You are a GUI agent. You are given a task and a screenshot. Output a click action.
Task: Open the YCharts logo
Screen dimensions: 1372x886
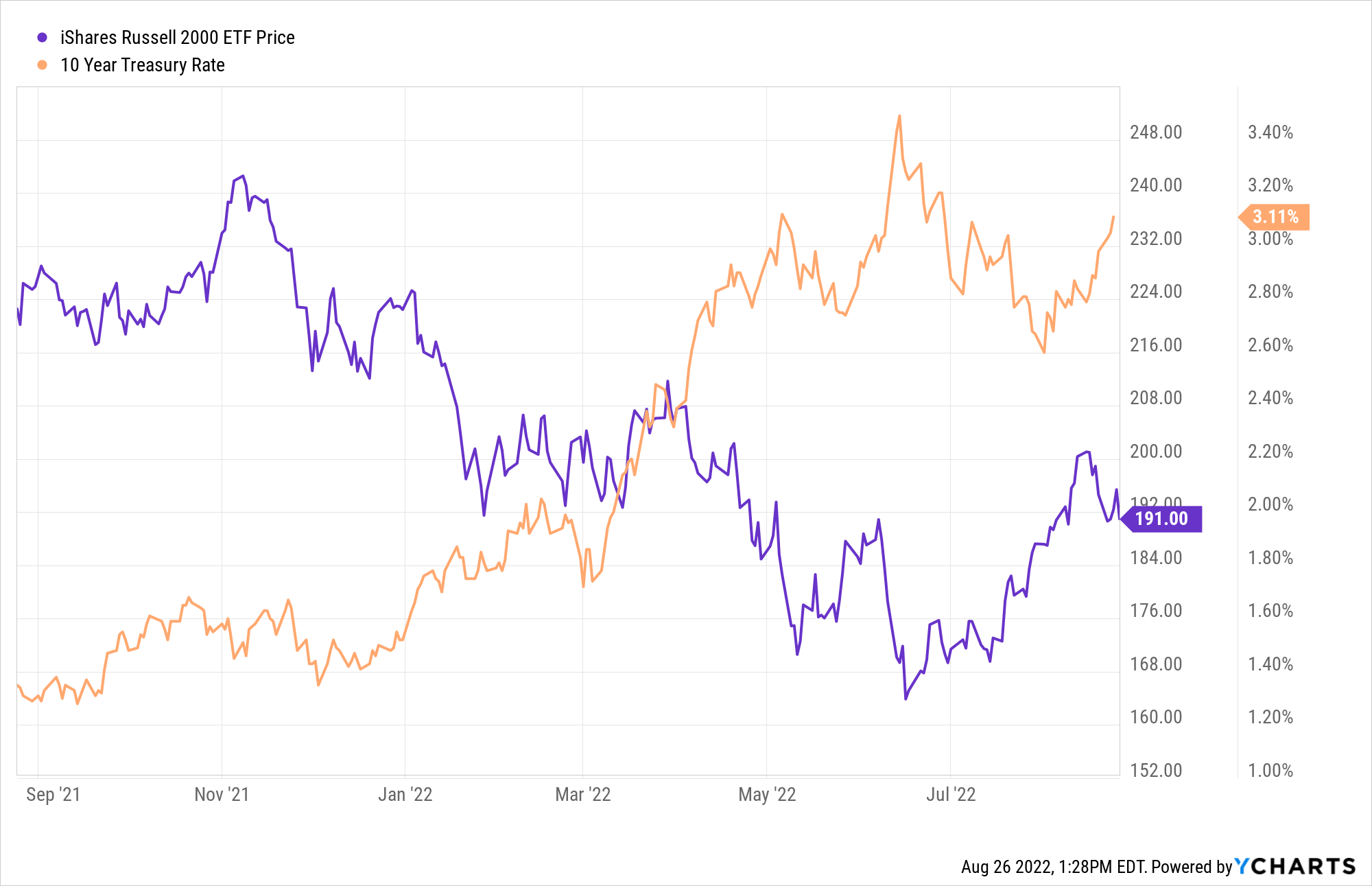coord(1295,866)
